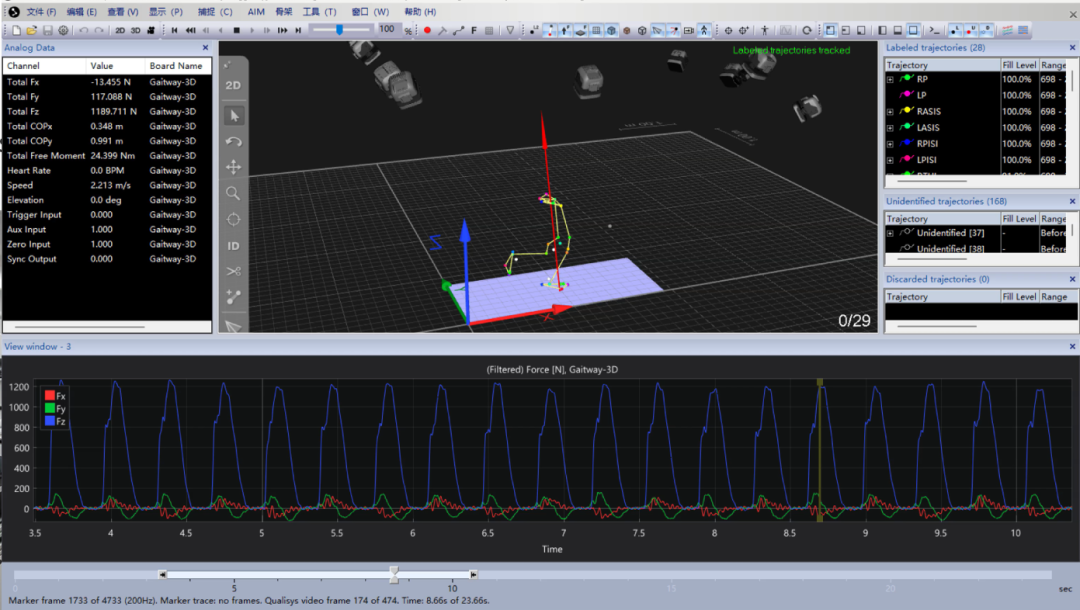
Task: Jump to the first frame
Action: 174,30
